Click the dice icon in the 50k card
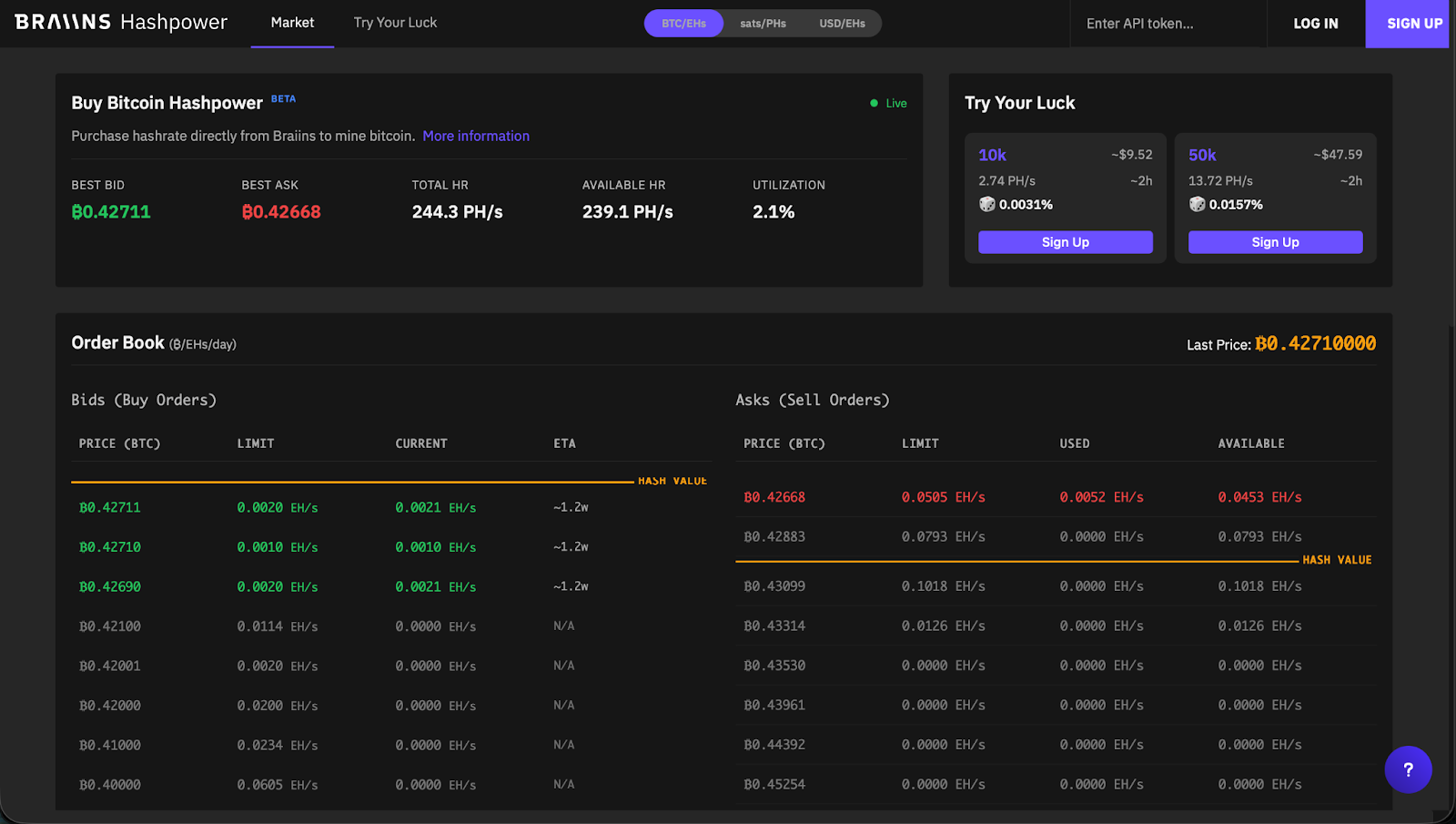 click(x=1197, y=204)
